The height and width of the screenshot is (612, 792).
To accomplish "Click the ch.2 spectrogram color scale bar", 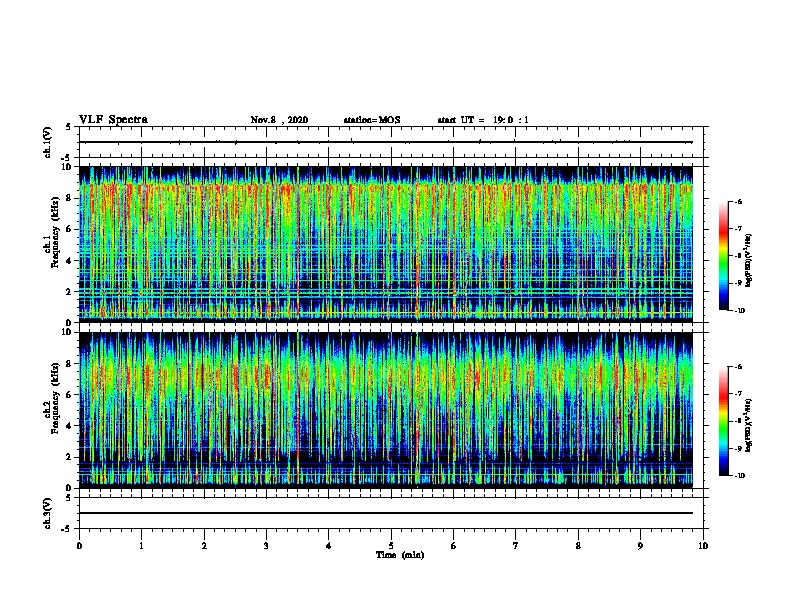I will tap(724, 421).
